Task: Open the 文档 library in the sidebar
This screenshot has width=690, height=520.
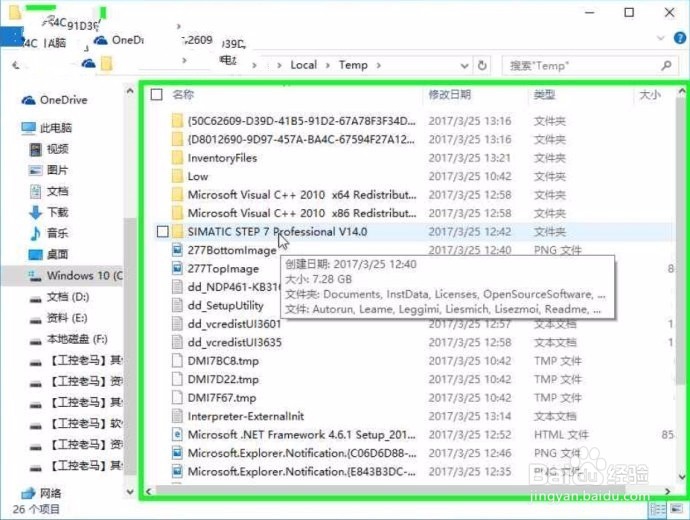Action: [x=48, y=191]
